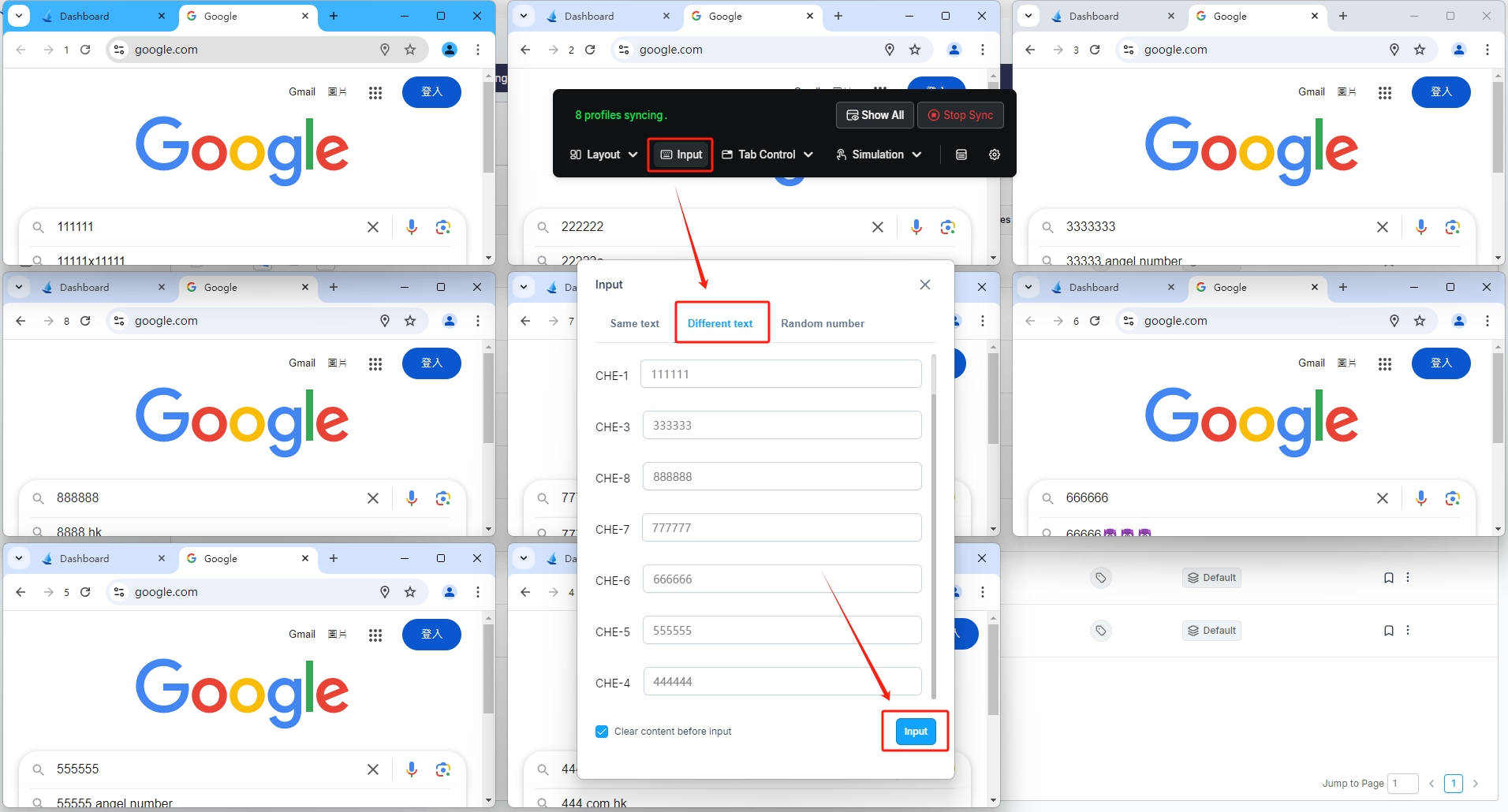Go back in window 8

pos(21,321)
